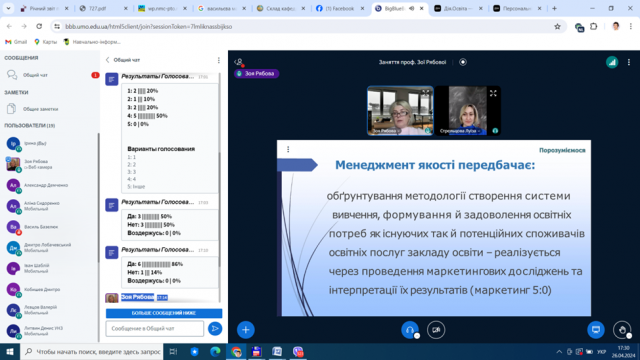Select Стрельцова Луіза webcam thumbnail

tap(468, 111)
